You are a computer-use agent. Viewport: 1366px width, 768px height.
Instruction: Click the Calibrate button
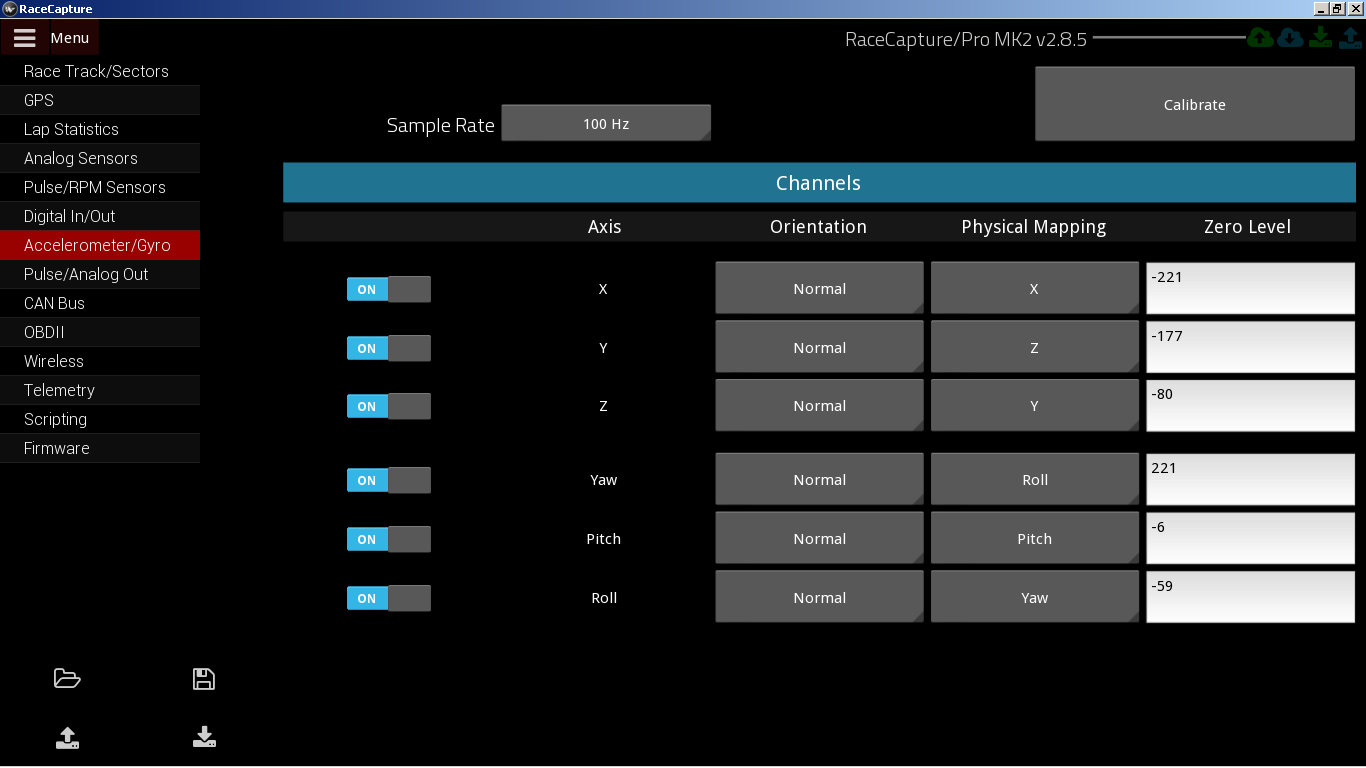(1195, 104)
